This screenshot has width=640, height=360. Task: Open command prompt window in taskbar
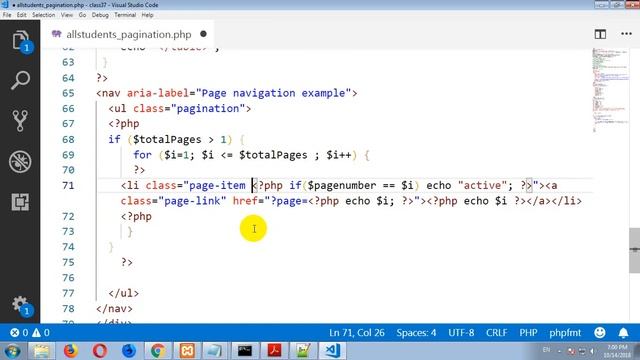[245, 351]
